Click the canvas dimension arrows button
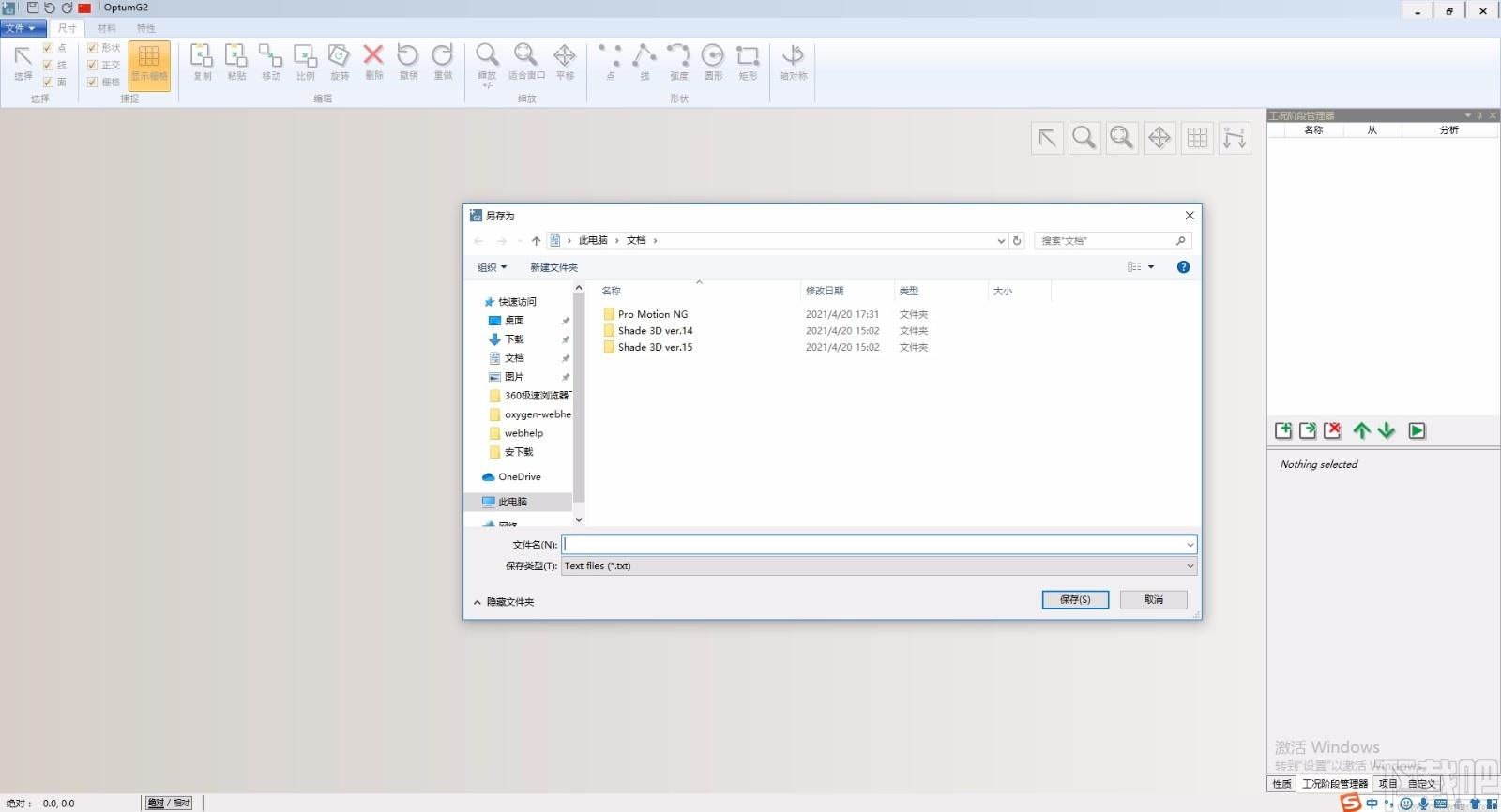This screenshot has height=812, width=1501. point(1235,139)
